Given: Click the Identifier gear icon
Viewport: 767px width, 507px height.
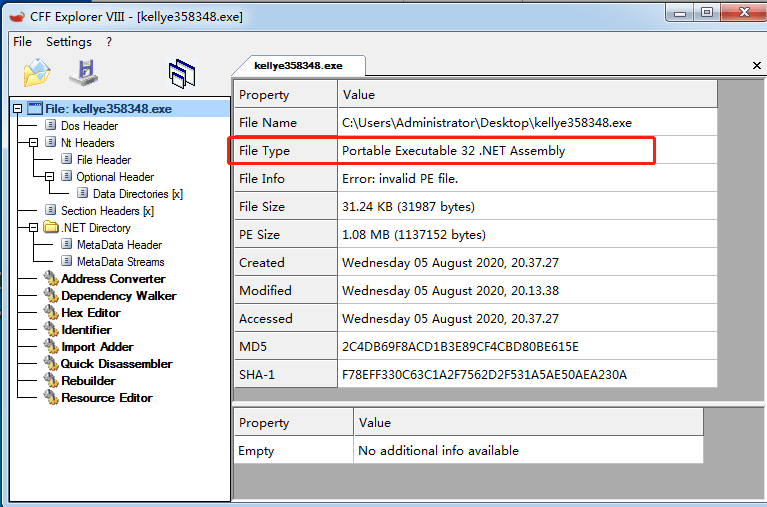Looking at the screenshot, I should point(51,329).
